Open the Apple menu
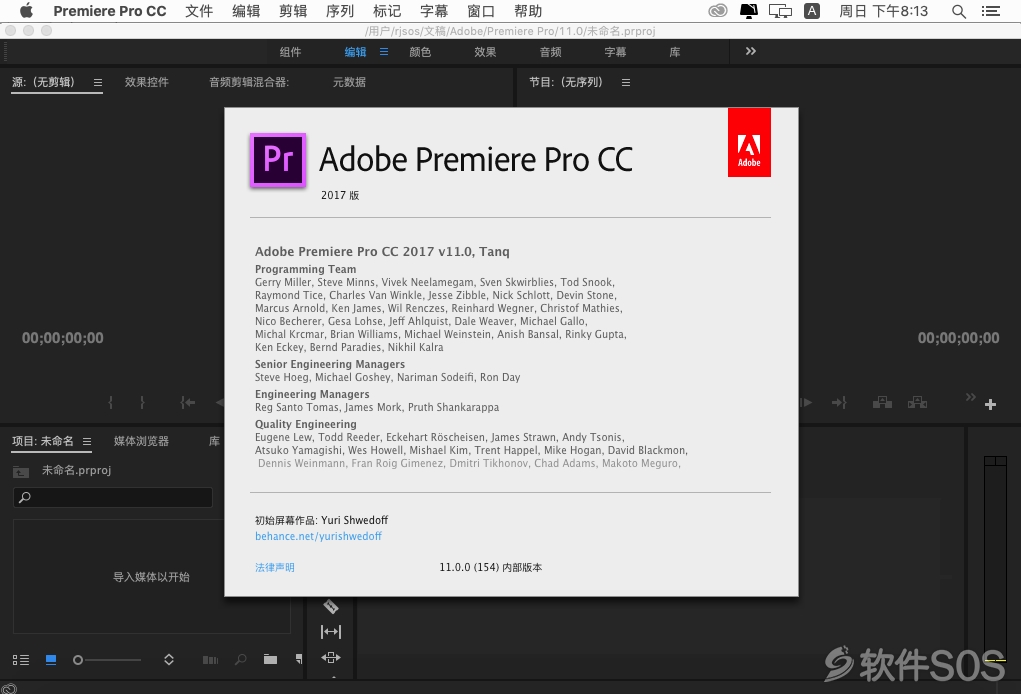Screen dimensions: 1021x694 (x=26, y=10)
